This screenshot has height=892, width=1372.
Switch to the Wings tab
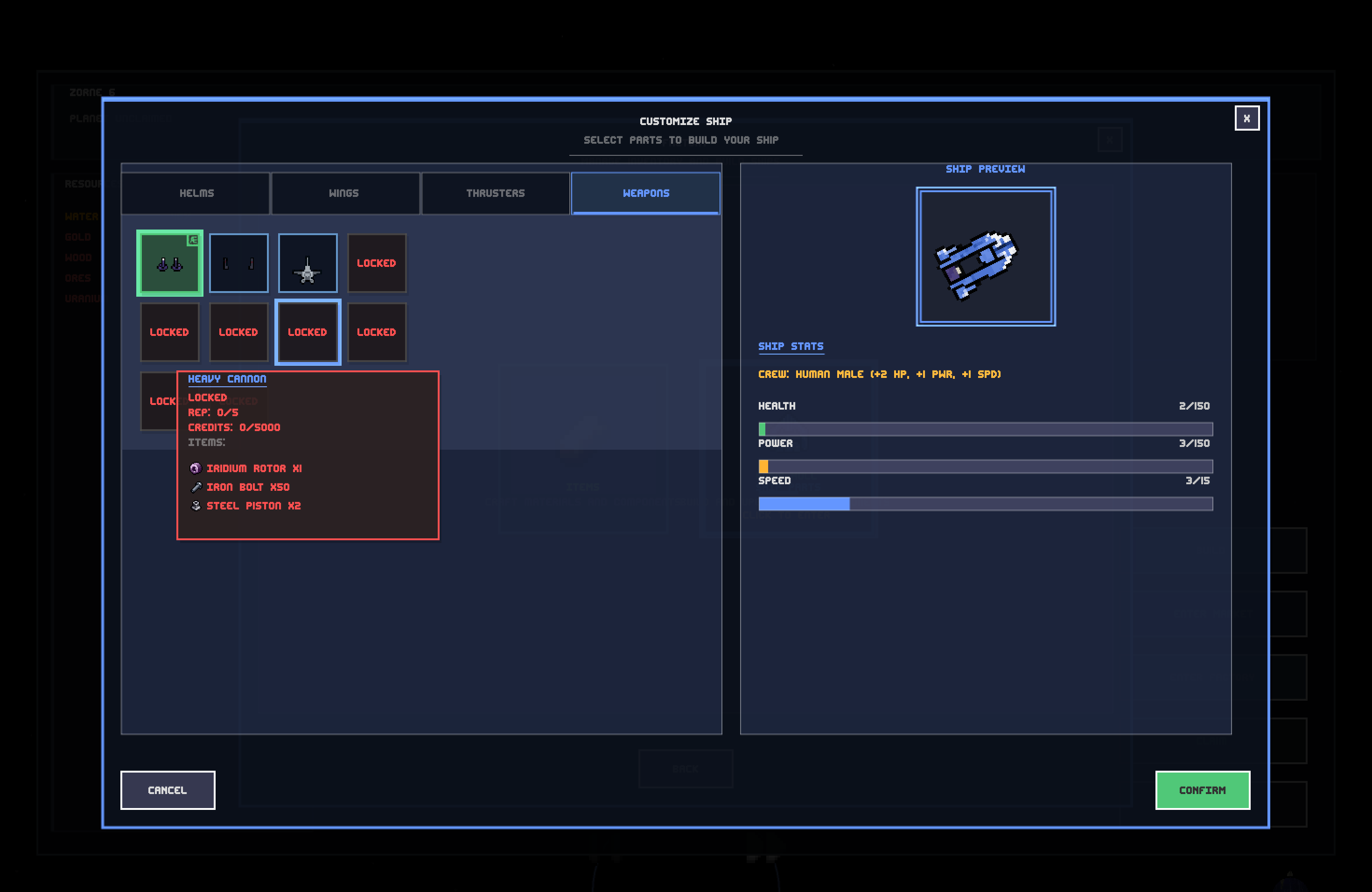tap(344, 193)
